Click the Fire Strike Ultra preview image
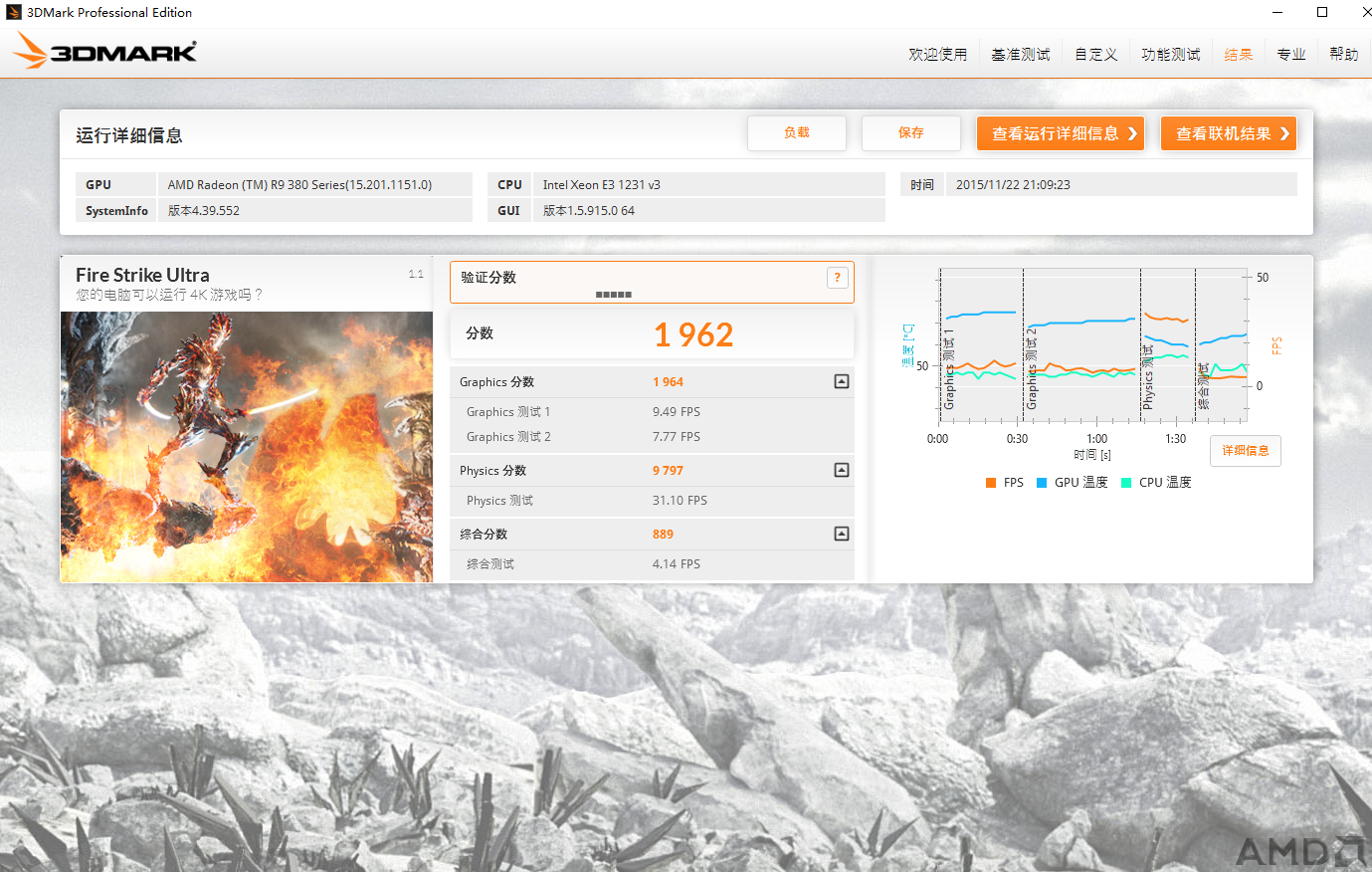 click(247, 447)
